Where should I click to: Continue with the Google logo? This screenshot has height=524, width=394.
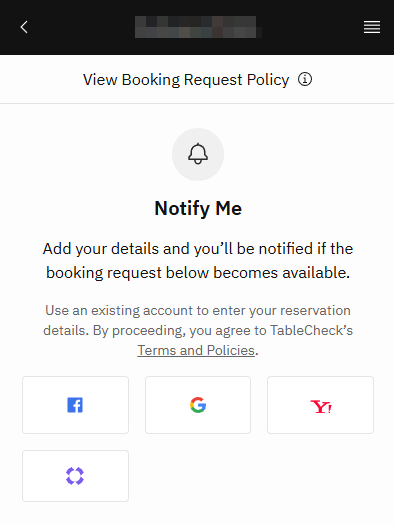(198, 405)
